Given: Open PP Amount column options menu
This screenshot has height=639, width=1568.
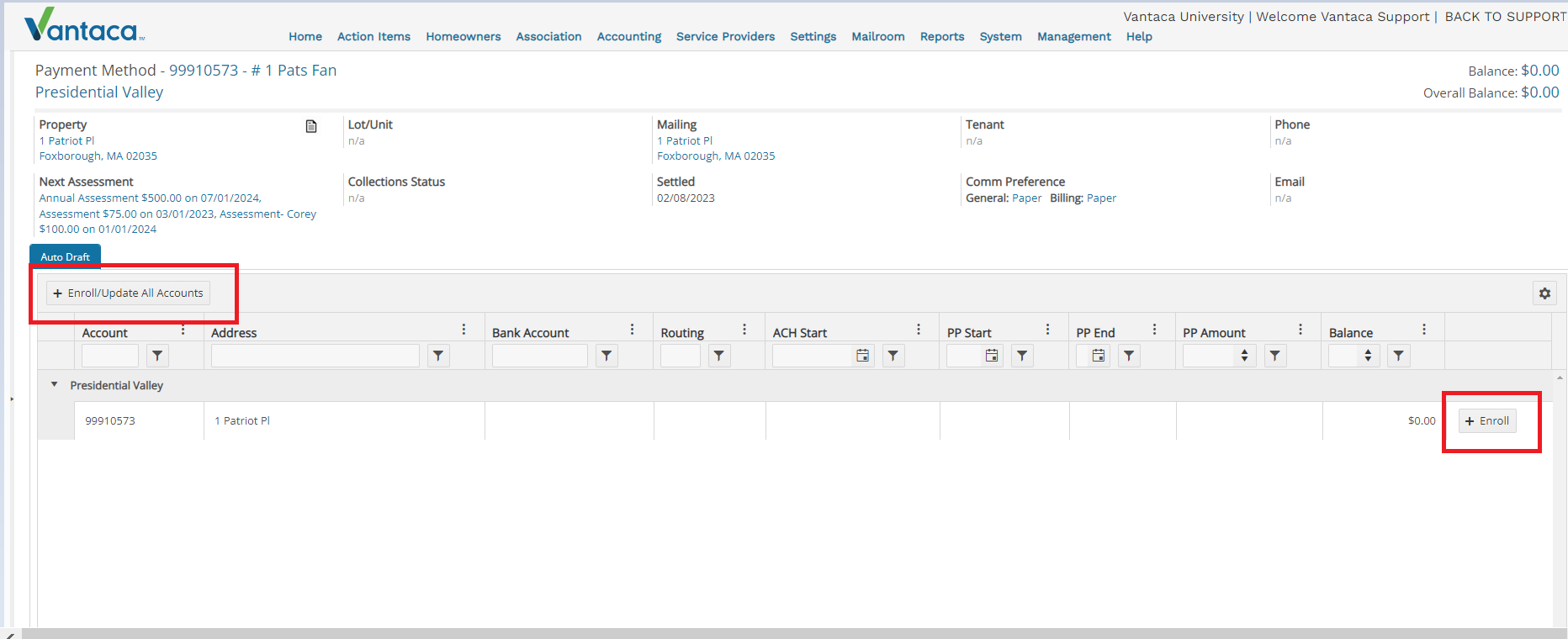Looking at the screenshot, I should [1300, 330].
